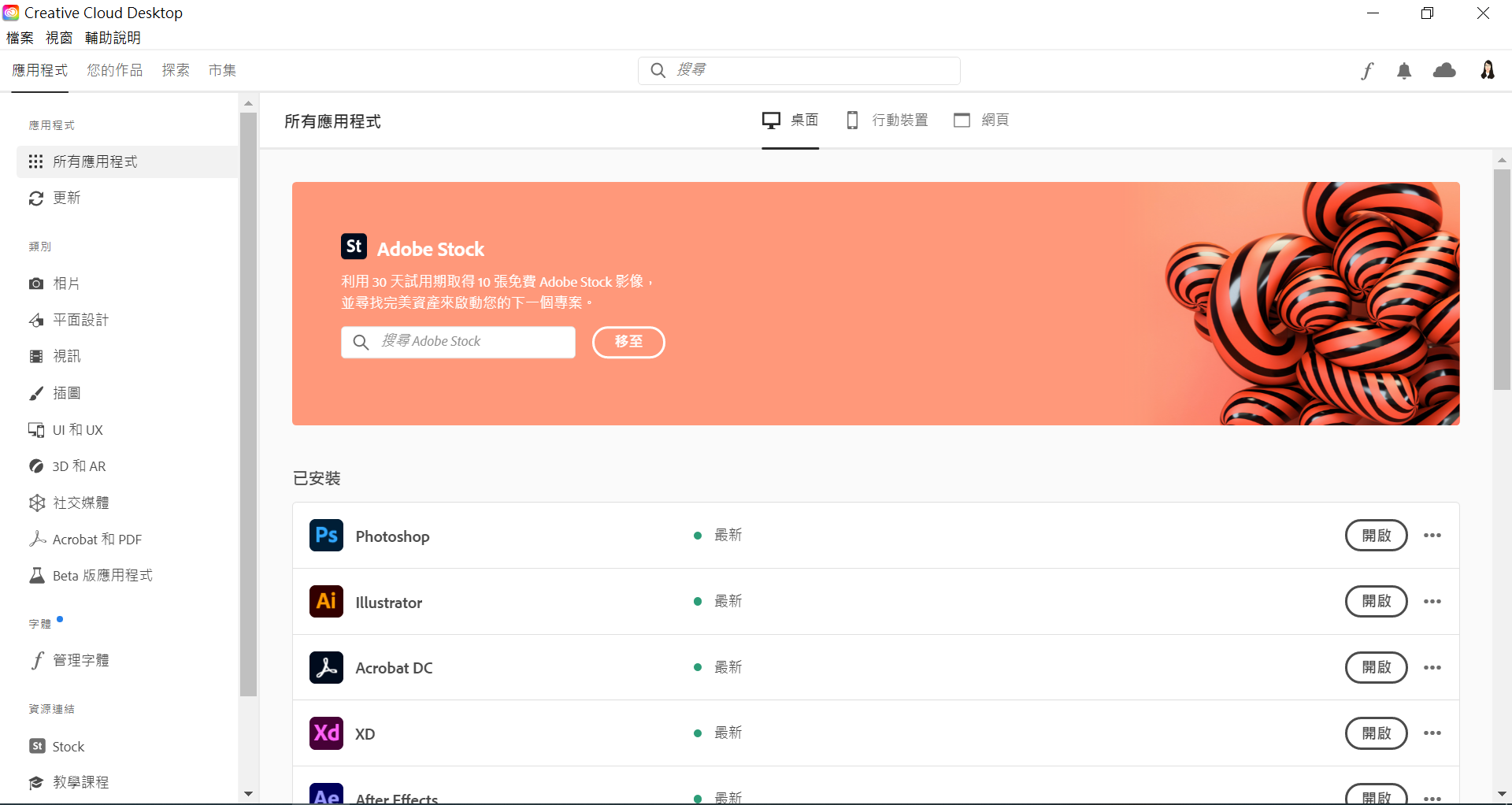
Task: Open more options for Illustrator
Action: point(1432,602)
